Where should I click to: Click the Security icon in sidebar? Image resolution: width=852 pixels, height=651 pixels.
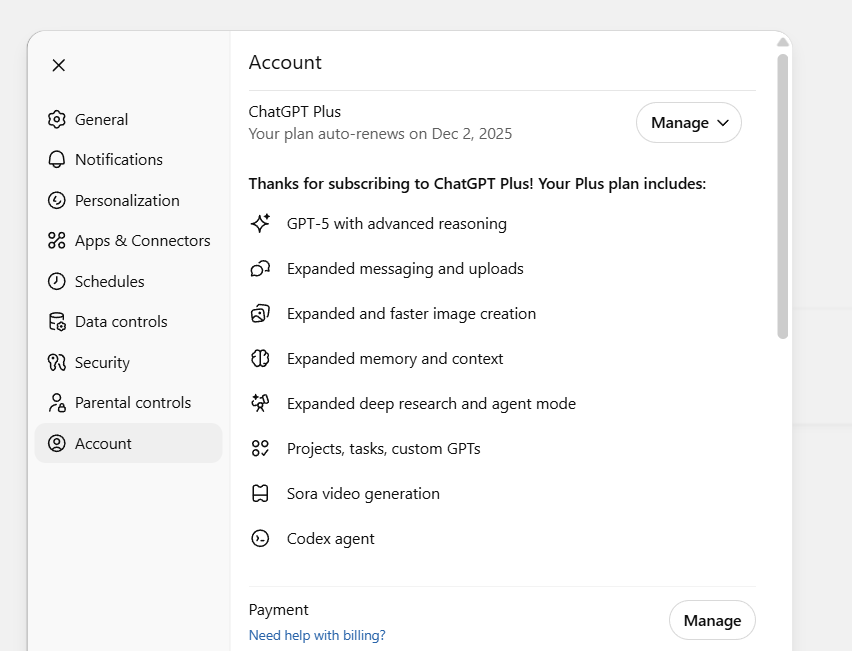tap(57, 363)
